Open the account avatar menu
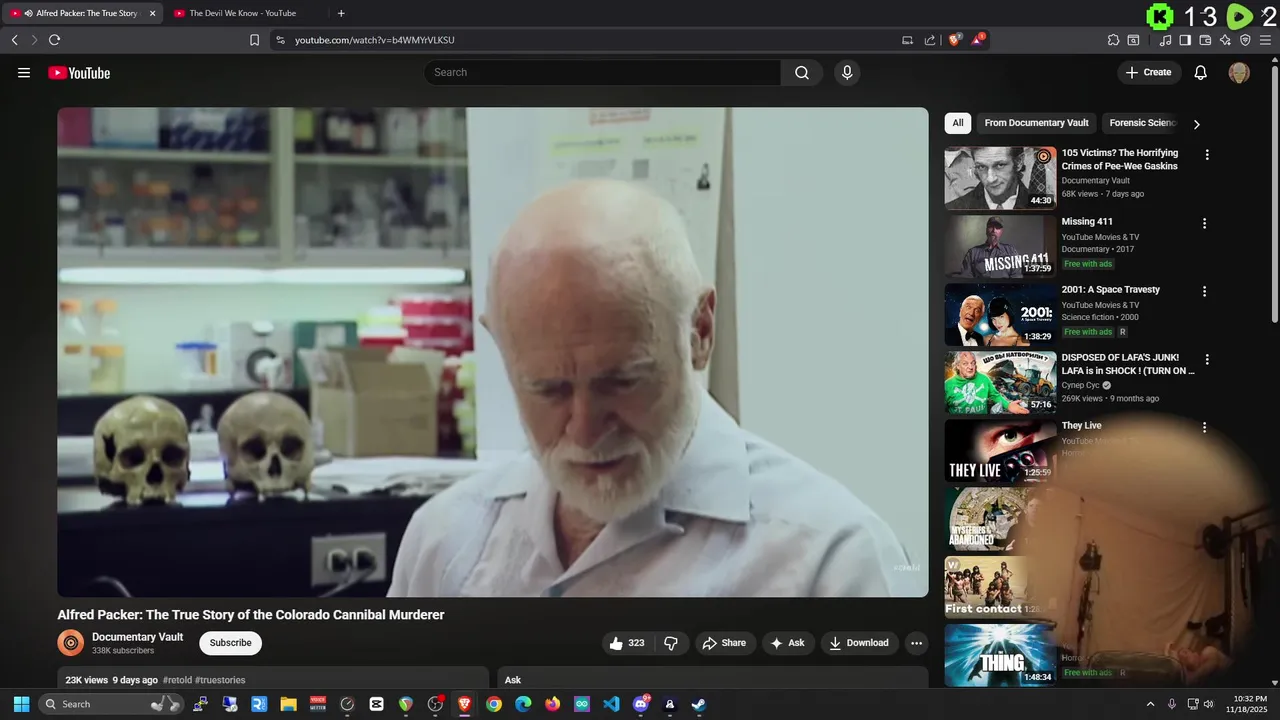 pos(1239,72)
